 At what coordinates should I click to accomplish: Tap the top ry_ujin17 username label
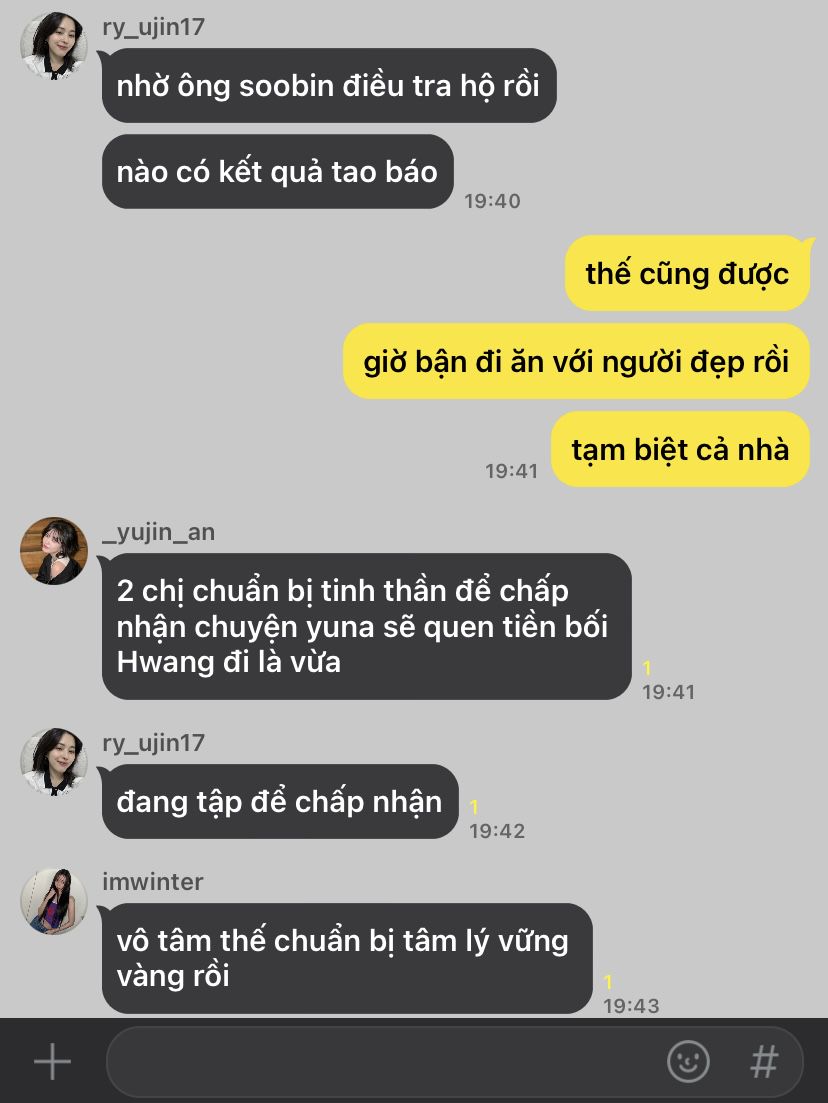pyautogui.click(x=153, y=27)
